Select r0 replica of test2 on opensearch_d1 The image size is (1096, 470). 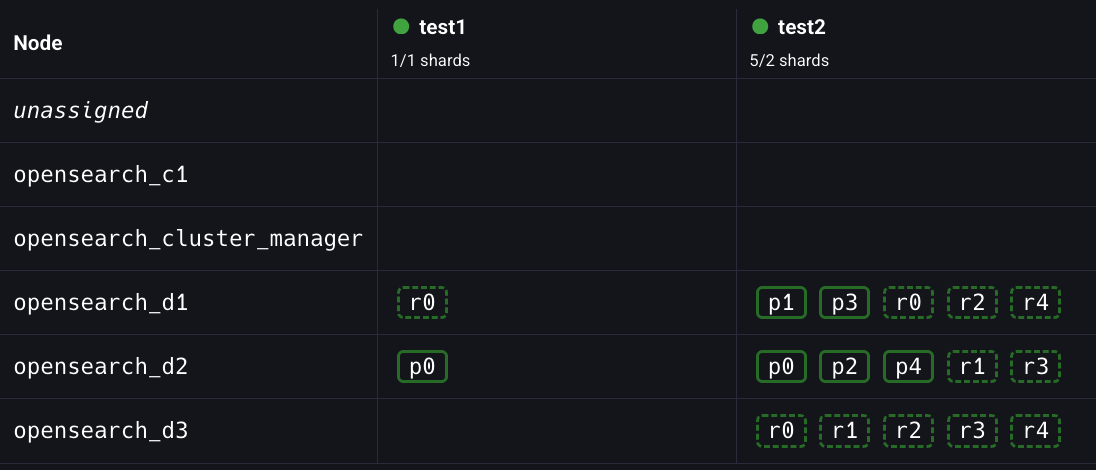pyautogui.click(x=908, y=302)
